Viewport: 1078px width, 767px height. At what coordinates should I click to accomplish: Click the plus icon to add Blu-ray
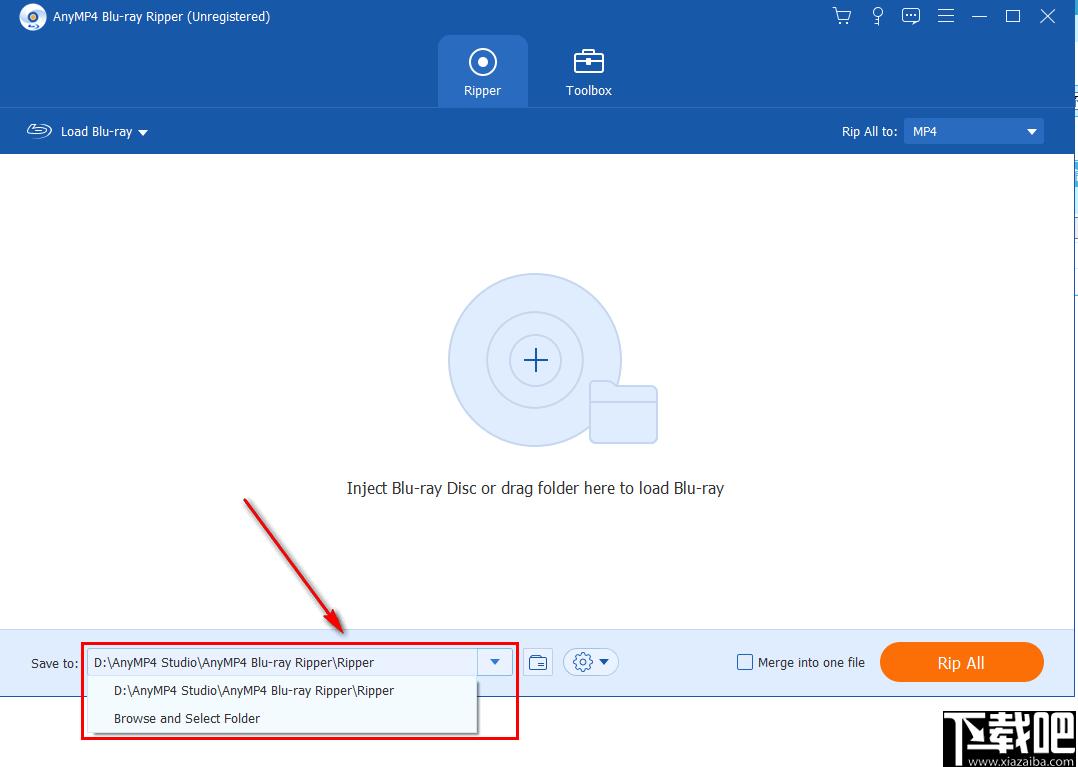[x=536, y=359]
